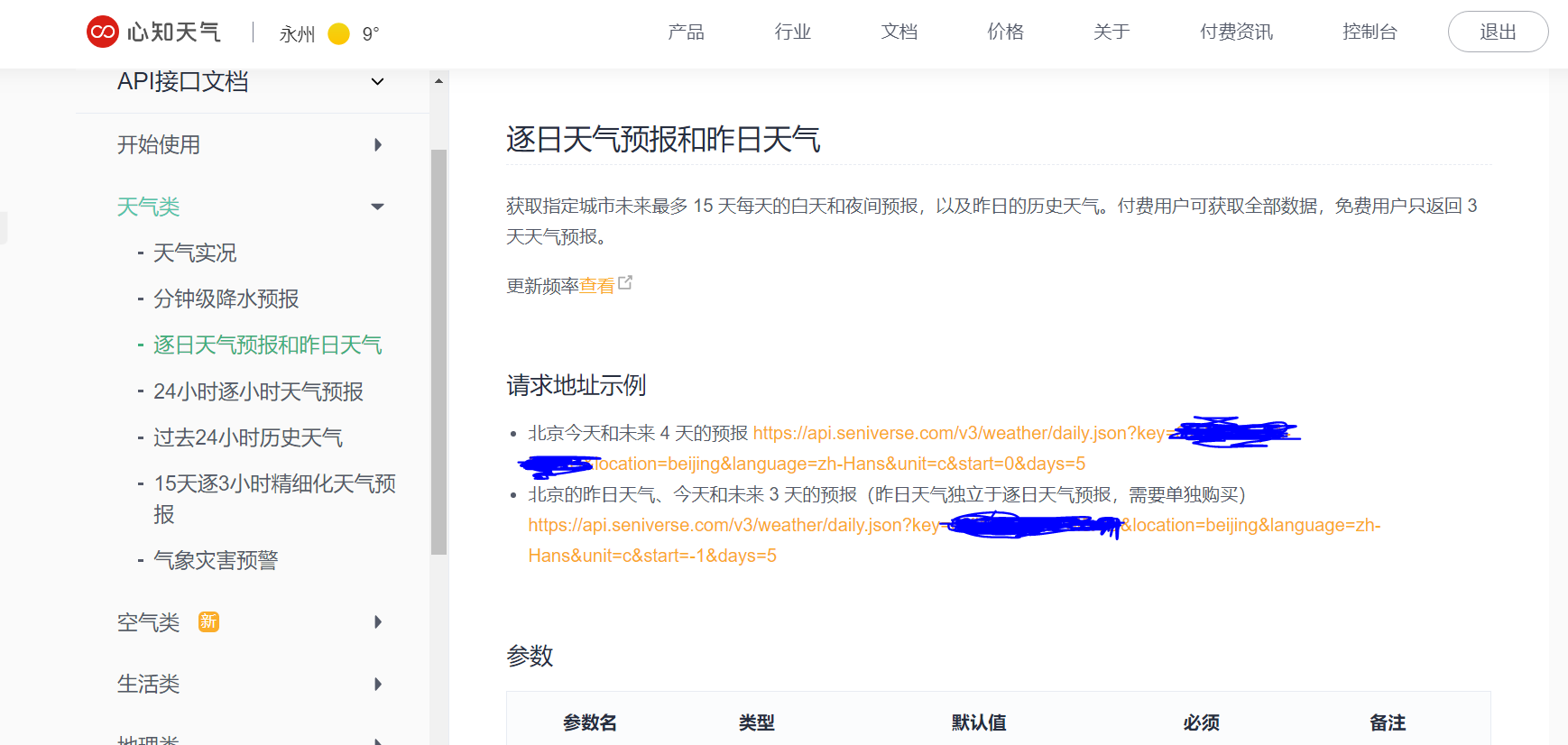Click the 新 badge next to 空气类
This screenshot has height=745, width=1568.
tap(208, 621)
